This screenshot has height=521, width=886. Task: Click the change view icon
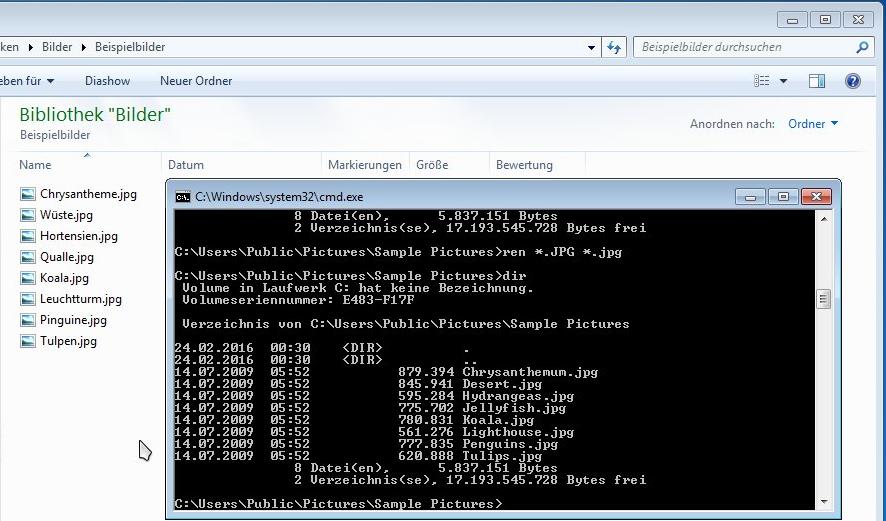763,81
